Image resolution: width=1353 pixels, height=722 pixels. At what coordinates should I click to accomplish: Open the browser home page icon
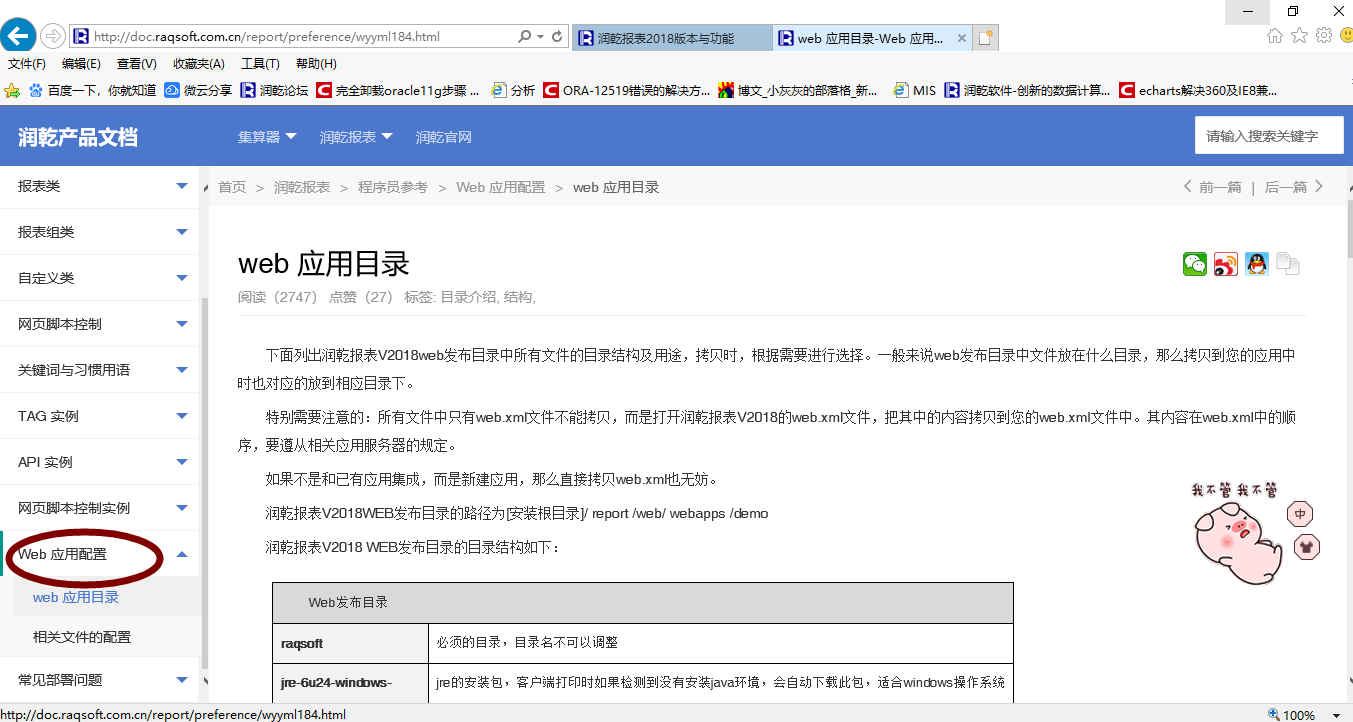click(1275, 36)
